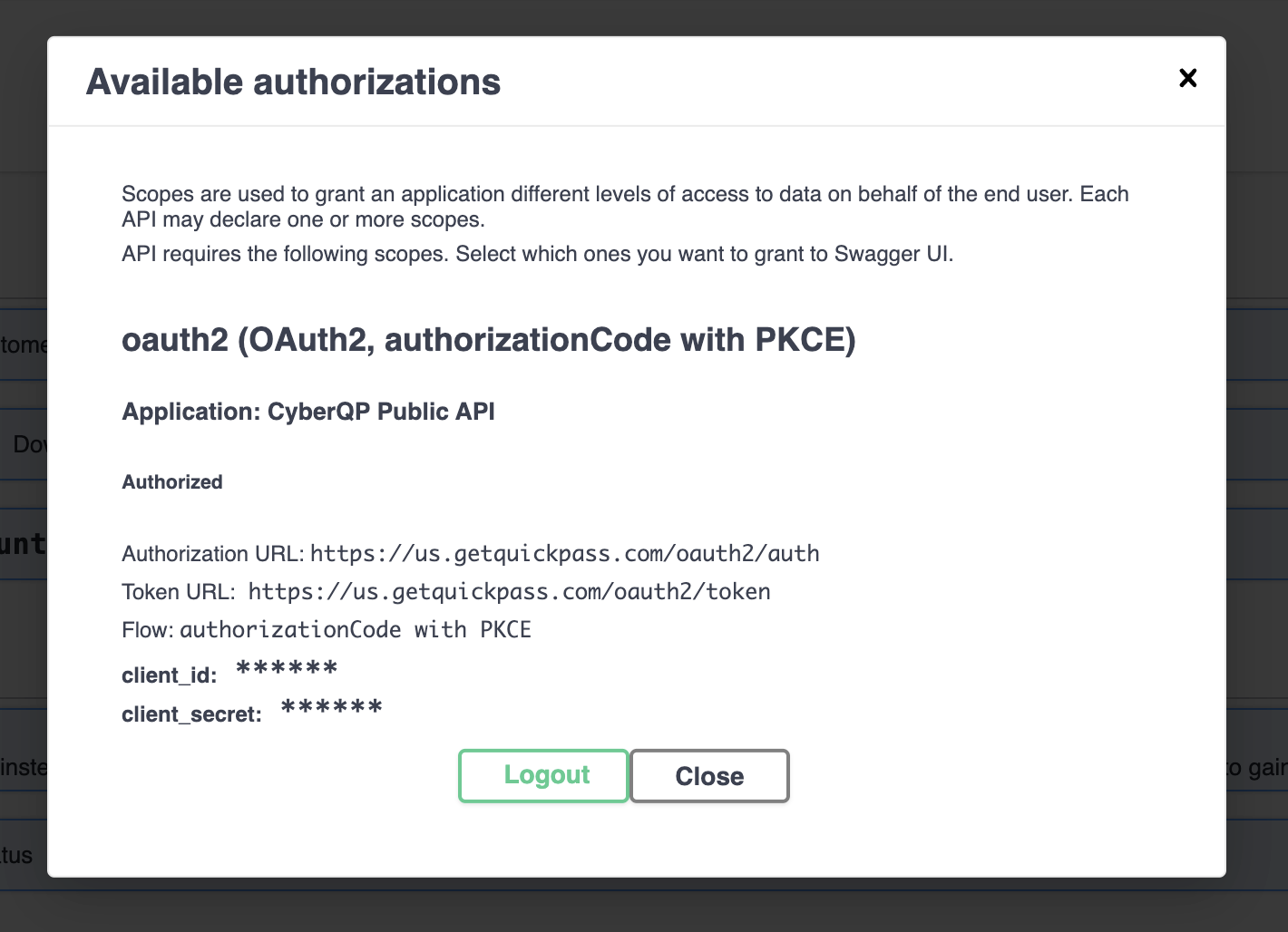
Task: Click the oauth2 authorizationCode with PKCE heading
Action: coord(489,340)
